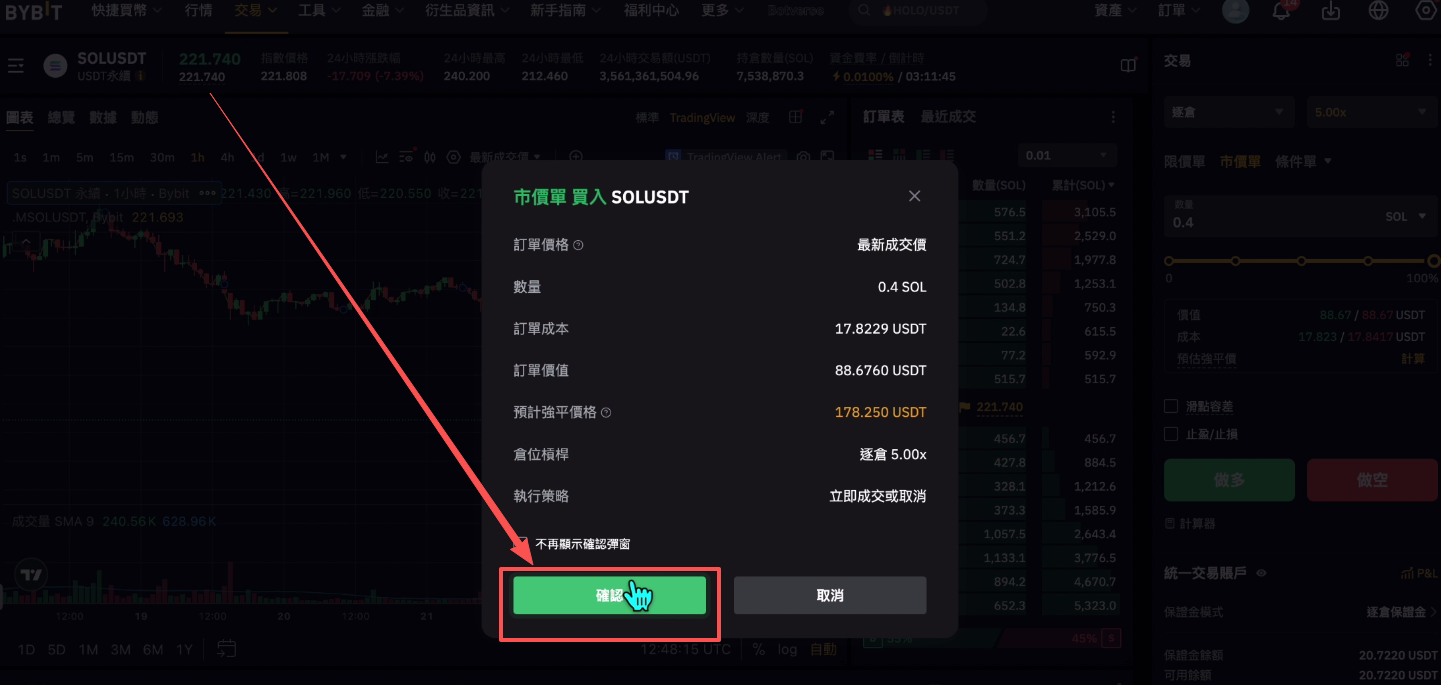
Task: Open the hamburger pair list menu
Action: (15, 66)
